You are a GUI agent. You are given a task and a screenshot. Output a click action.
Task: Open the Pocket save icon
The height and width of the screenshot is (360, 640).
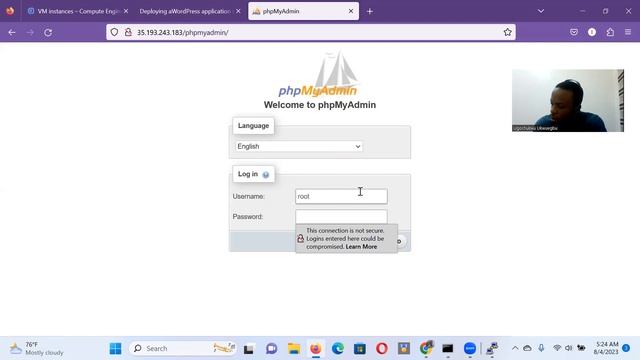[574, 32]
